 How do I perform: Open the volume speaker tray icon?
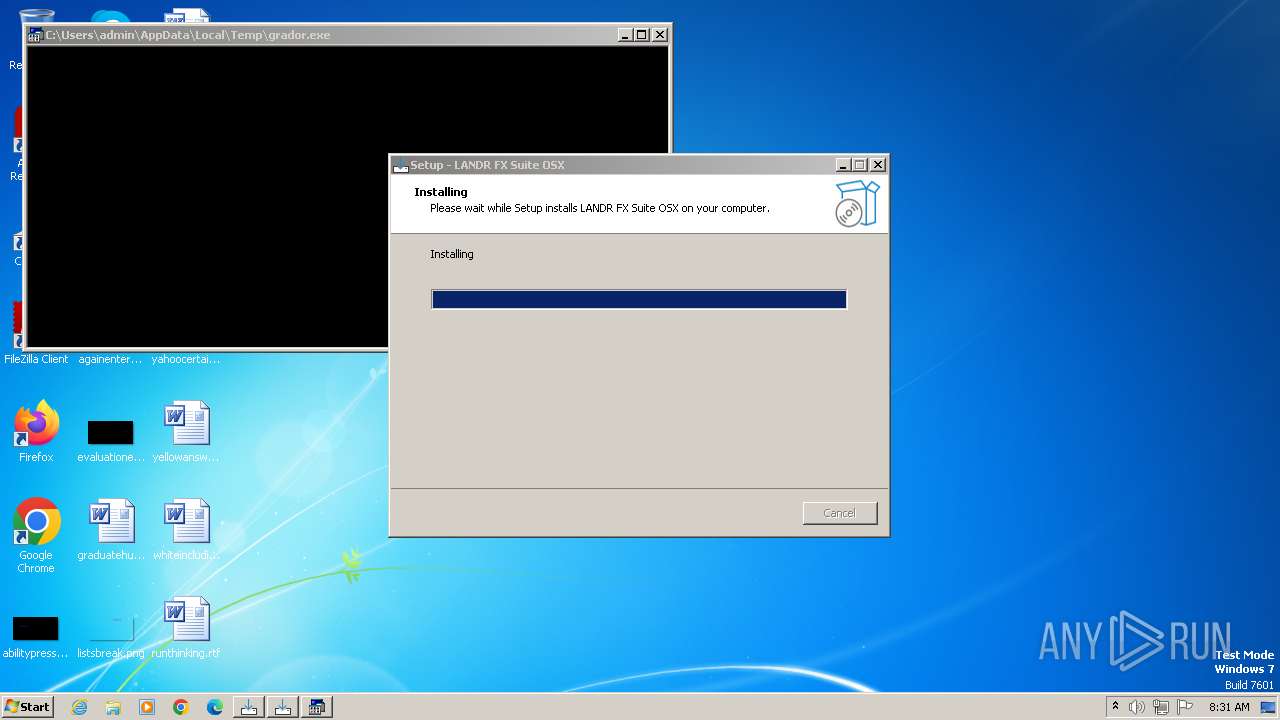coord(1137,707)
